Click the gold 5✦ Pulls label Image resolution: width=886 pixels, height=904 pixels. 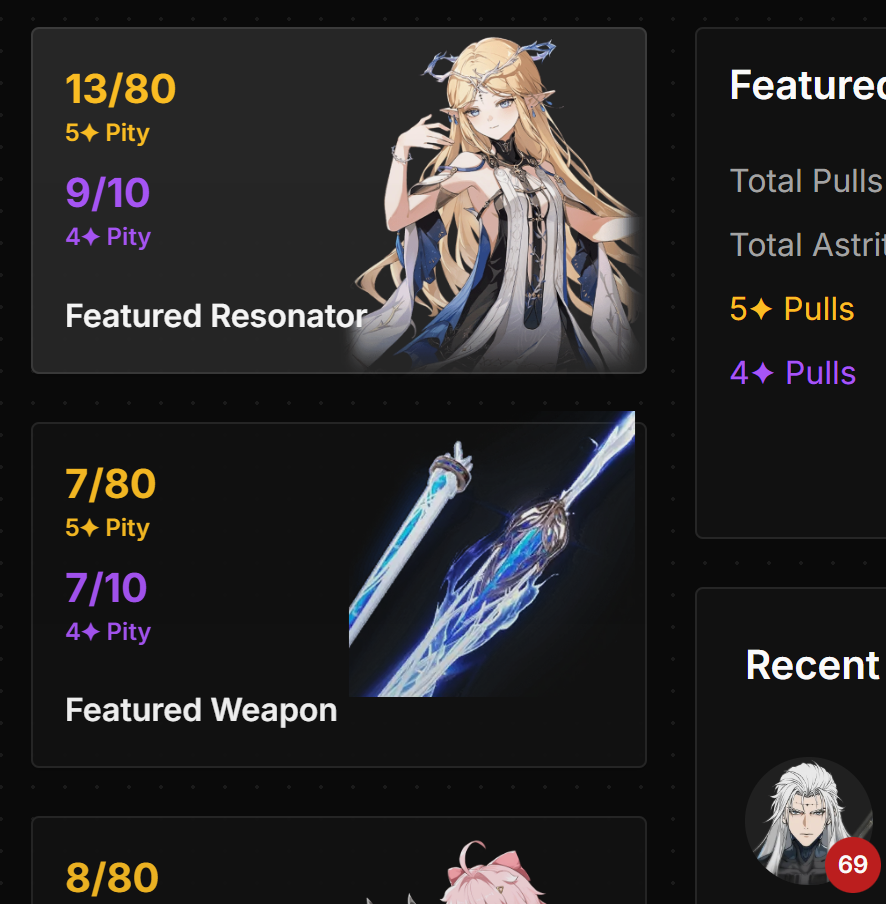(792, 309)
